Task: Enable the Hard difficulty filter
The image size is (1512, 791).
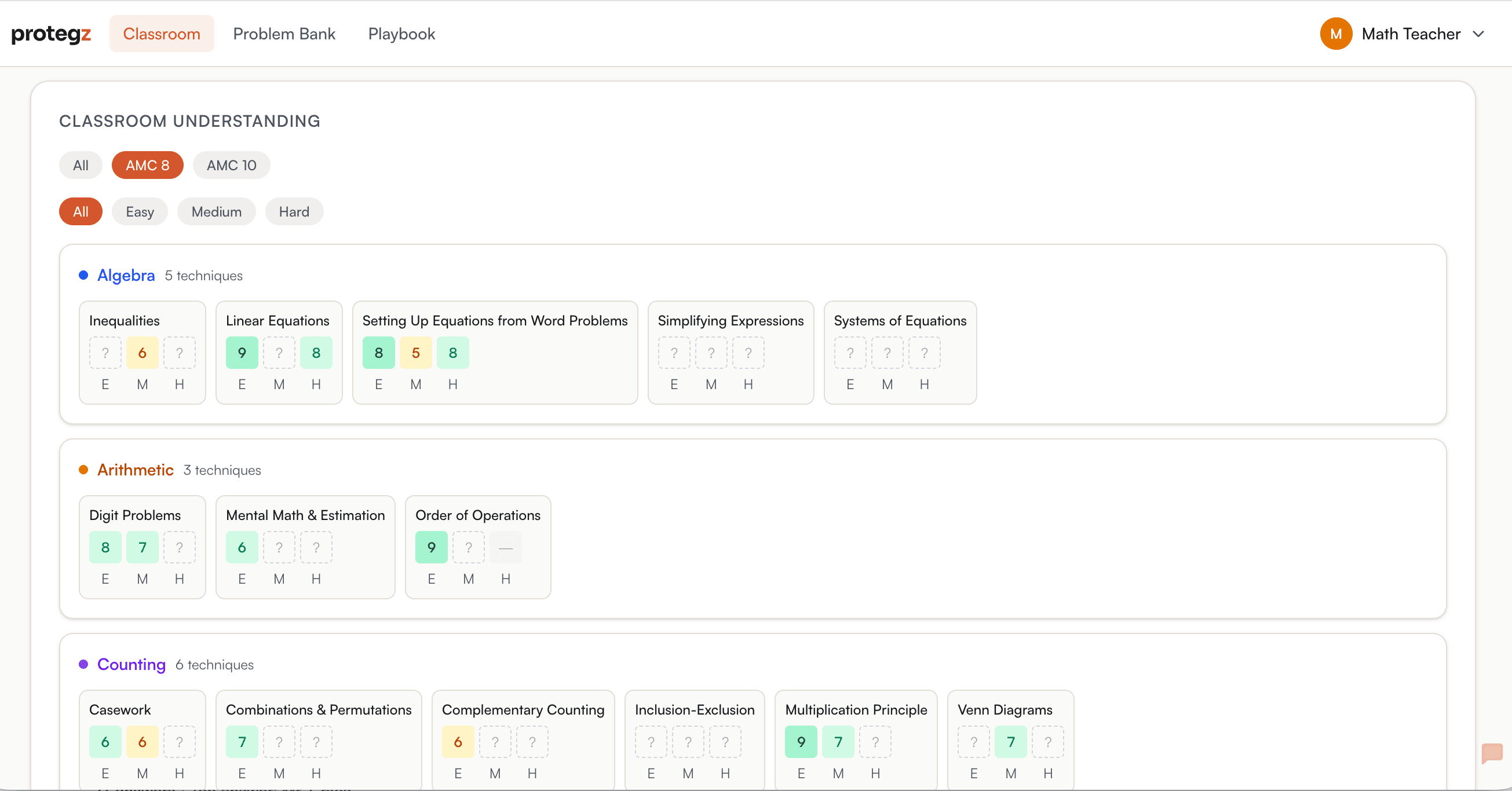Action: [x=294, y=211]
